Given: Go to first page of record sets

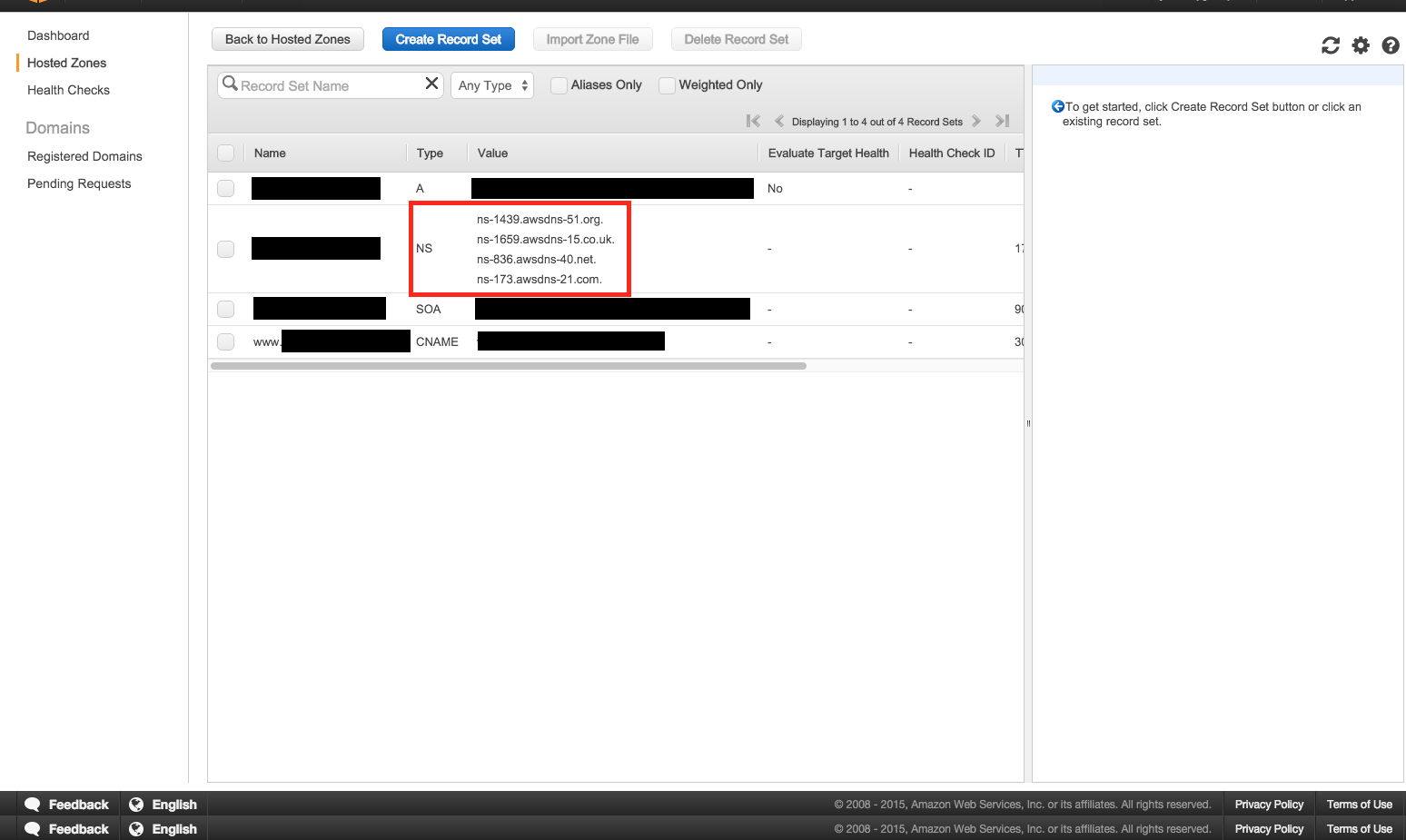Looking at the screenshot, I should [753, 121].
